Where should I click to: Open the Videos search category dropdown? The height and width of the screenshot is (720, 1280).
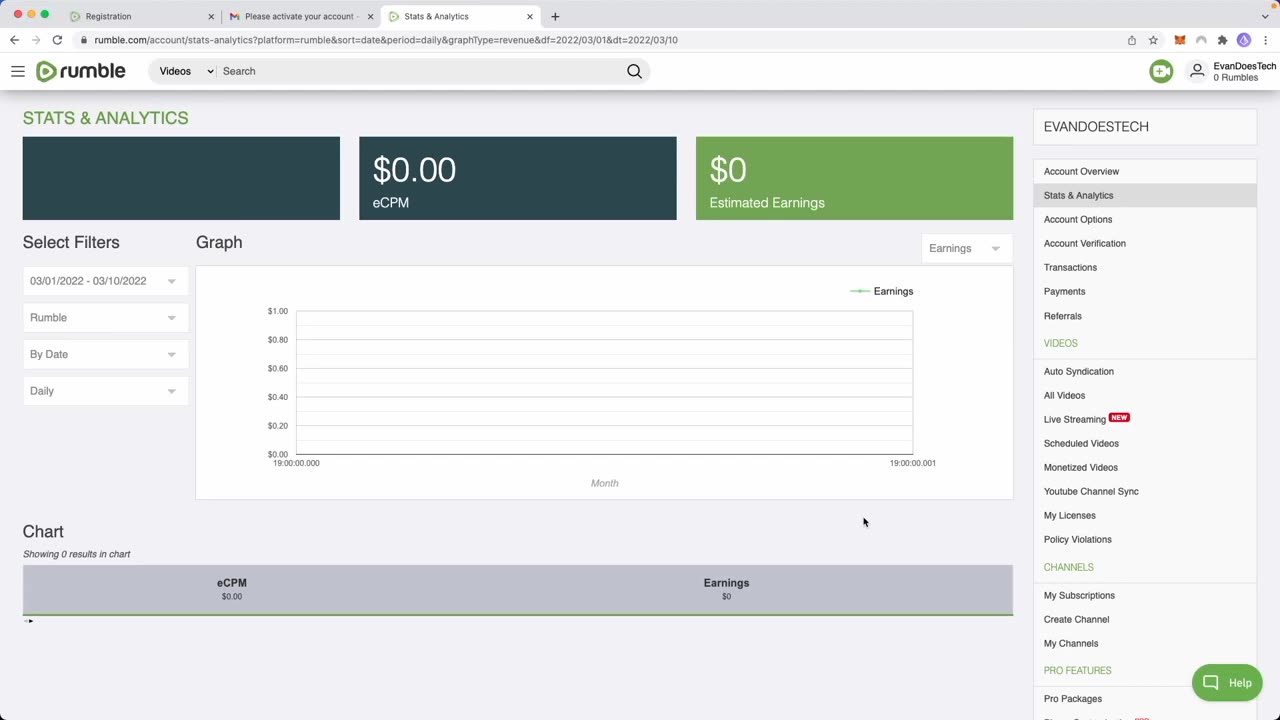click(186, 71)
